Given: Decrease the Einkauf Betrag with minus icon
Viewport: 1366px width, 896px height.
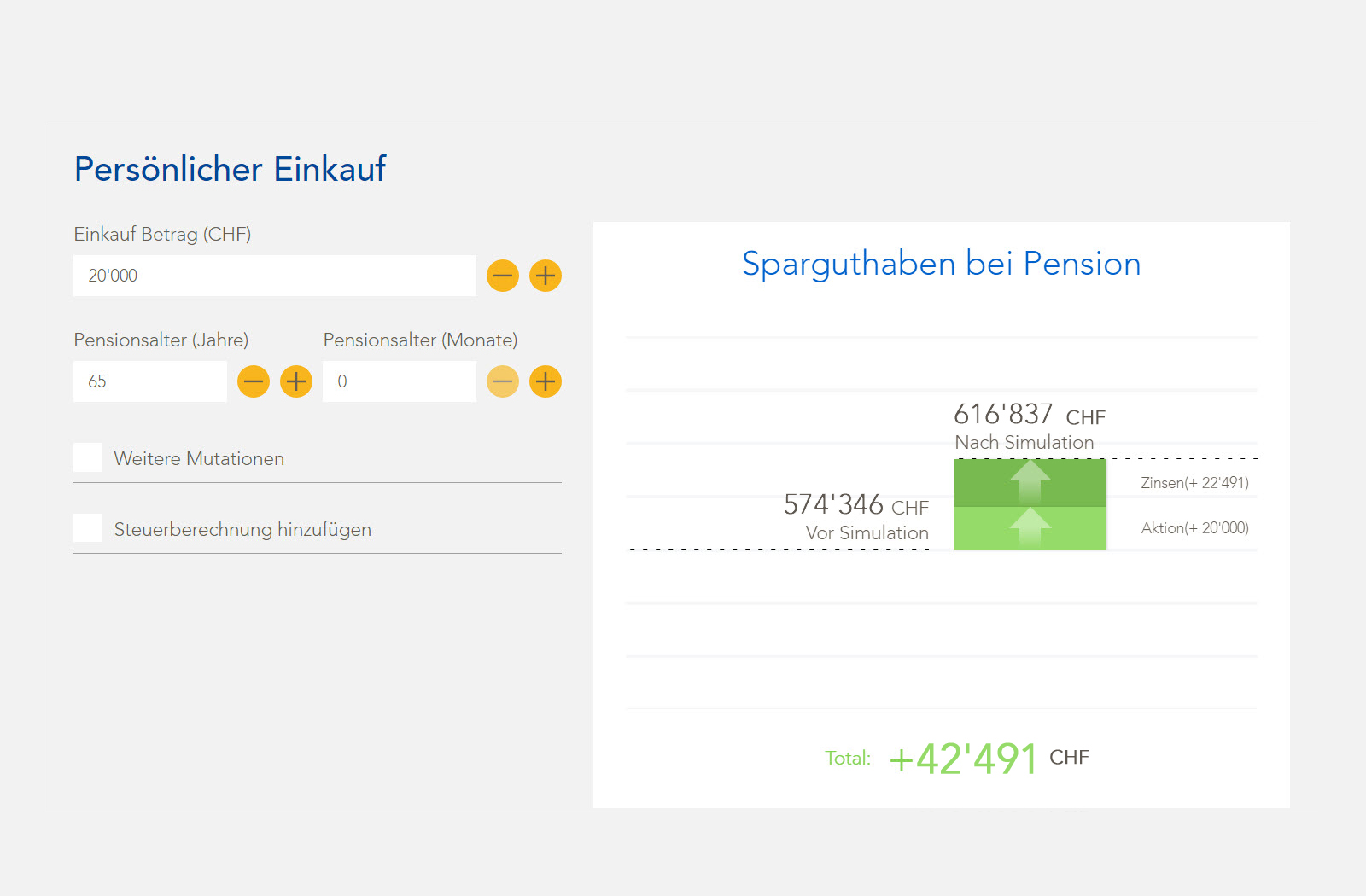Looking at the screenshot, I should pos(503,276).
